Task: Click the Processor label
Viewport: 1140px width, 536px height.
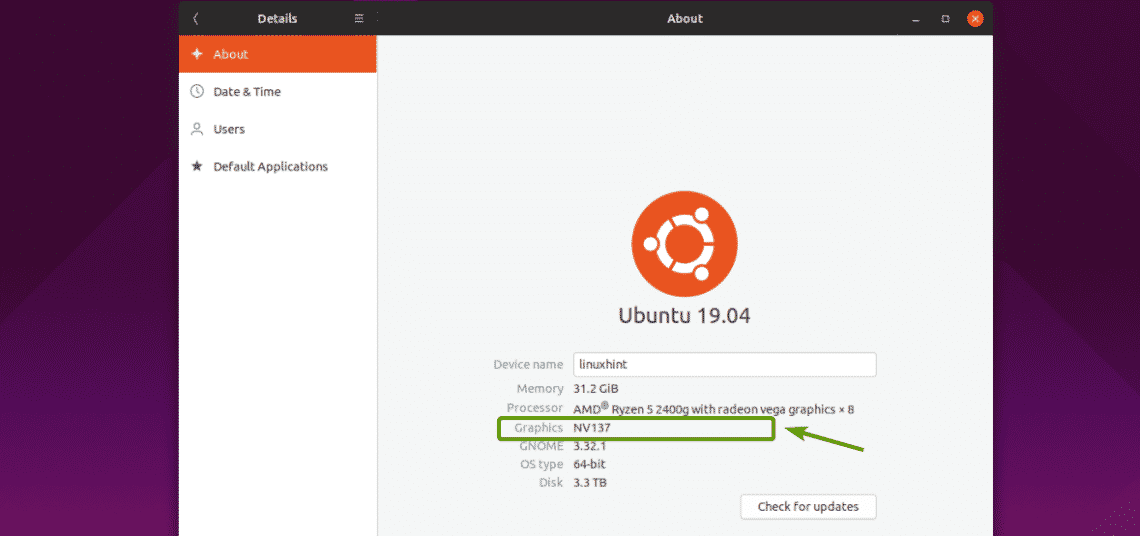Action: pos(535,409)
